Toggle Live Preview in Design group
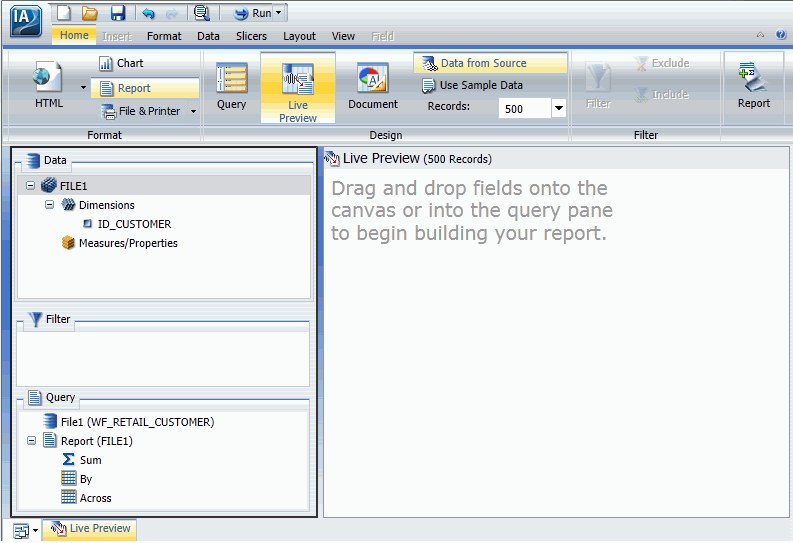The height and width of the screenshot is (543, 793). tap(298, 88)
